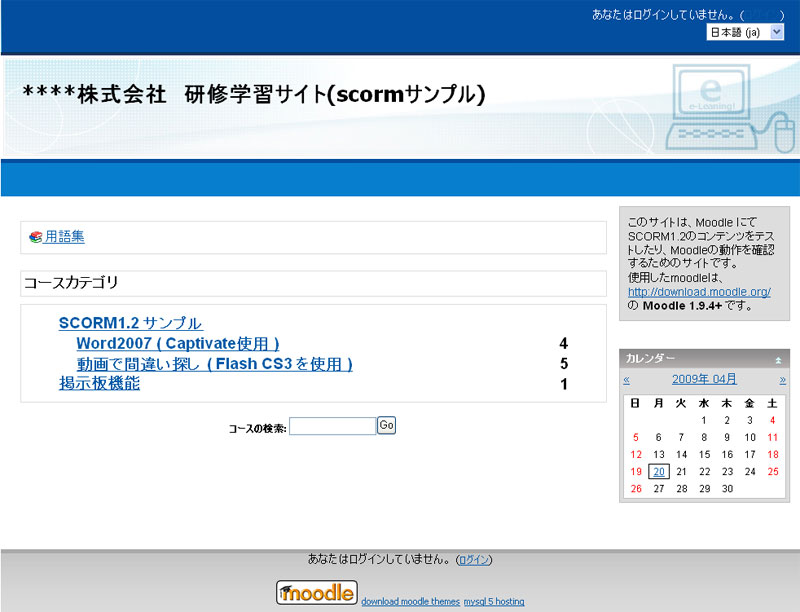
Task: Click calendar day 15
Action: [x=704, y=454]
